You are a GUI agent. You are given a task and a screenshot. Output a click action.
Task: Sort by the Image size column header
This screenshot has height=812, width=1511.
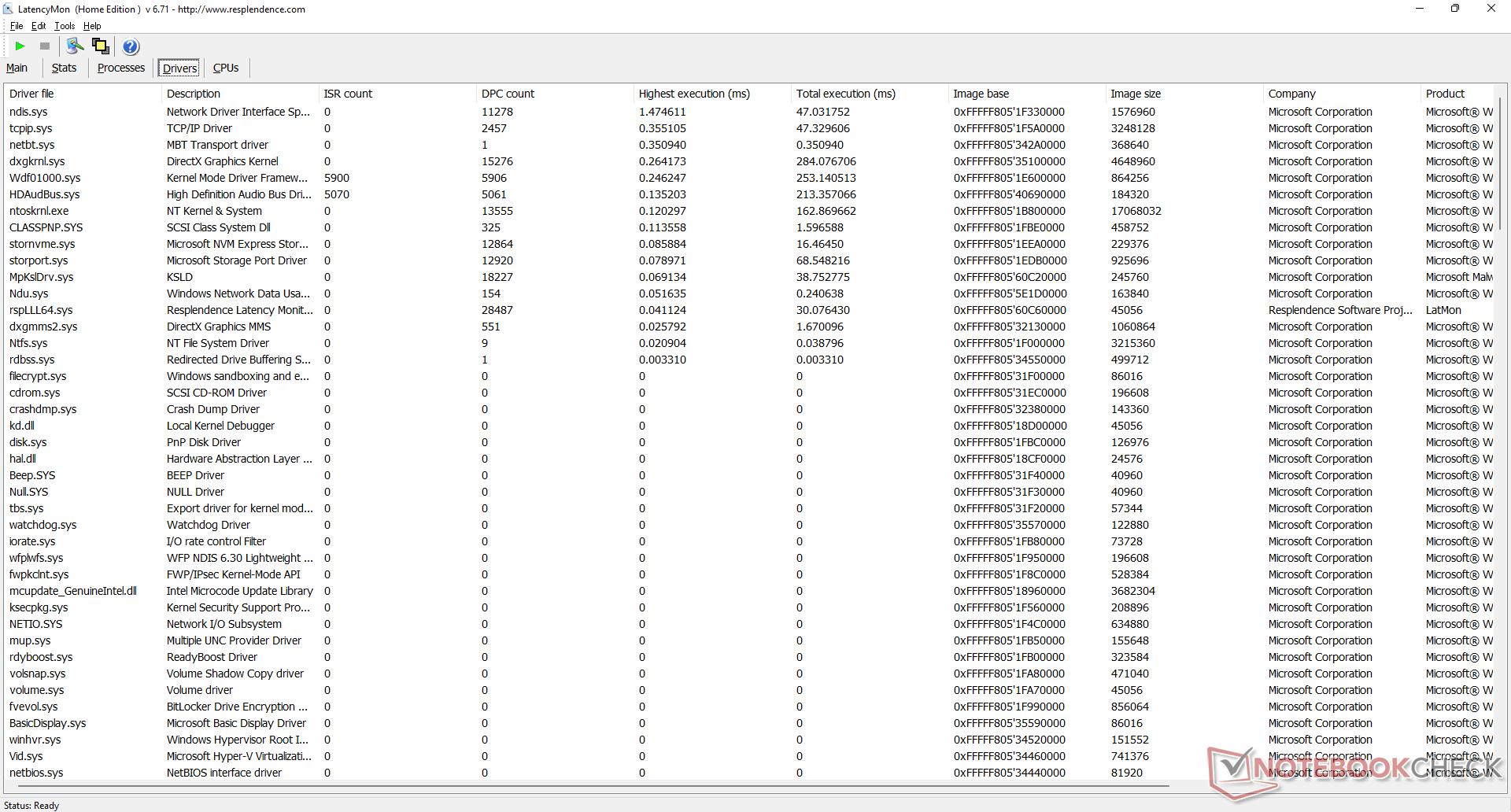click(x=1184, y=94)
